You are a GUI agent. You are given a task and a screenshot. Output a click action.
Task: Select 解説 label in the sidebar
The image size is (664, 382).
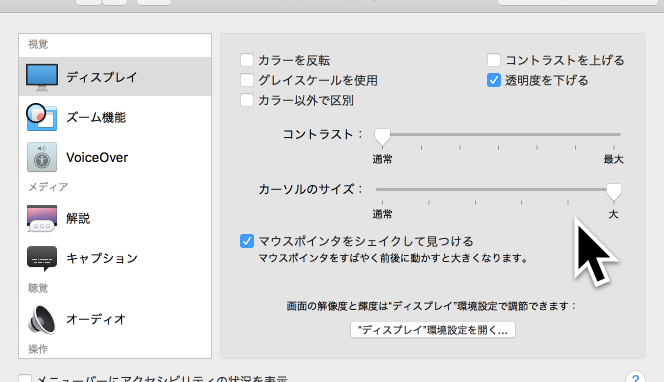coord(78,218)
